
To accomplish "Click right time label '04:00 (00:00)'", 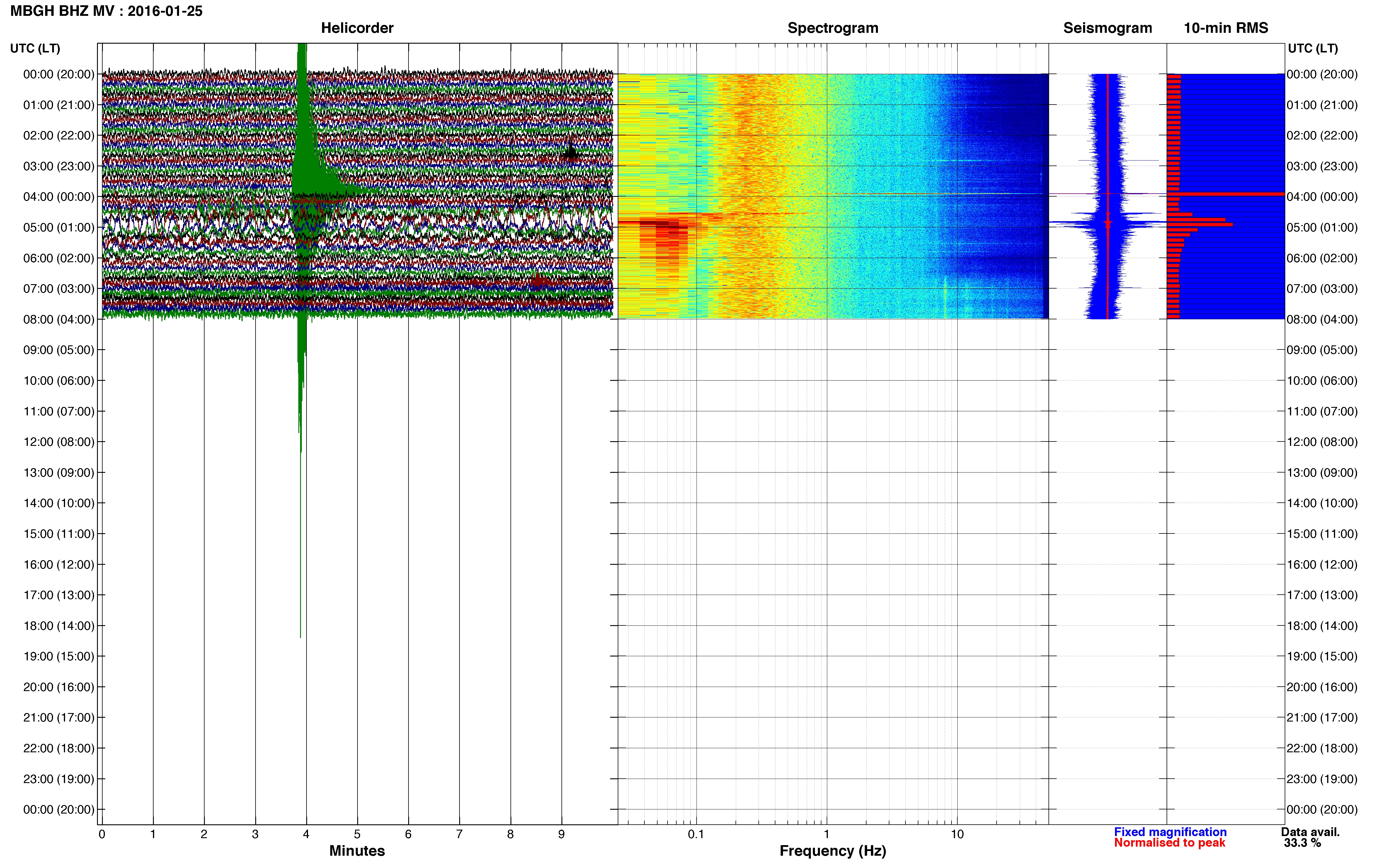I will coord(1322,197).
